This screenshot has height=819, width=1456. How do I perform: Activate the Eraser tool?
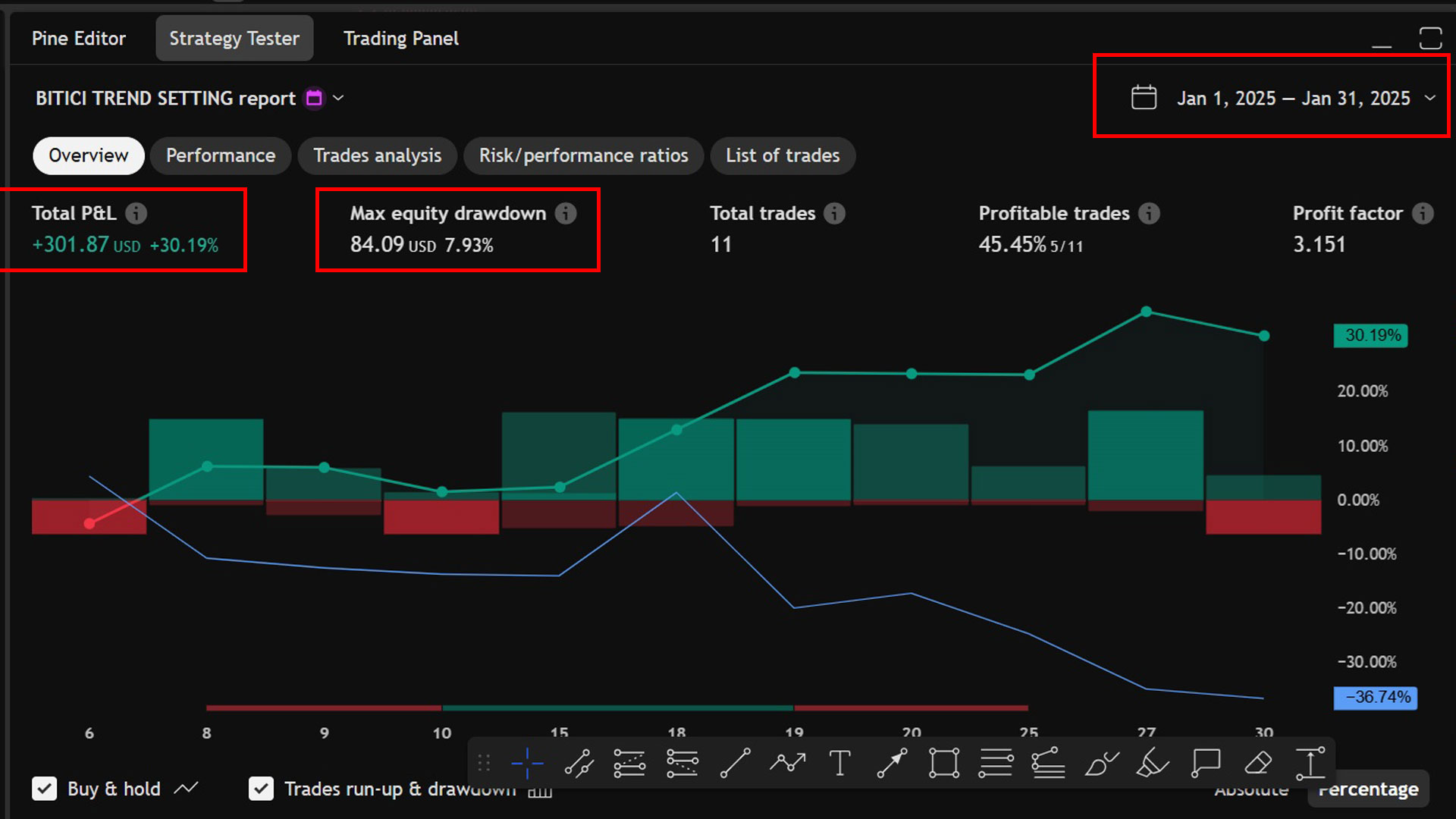[1258, 763]
